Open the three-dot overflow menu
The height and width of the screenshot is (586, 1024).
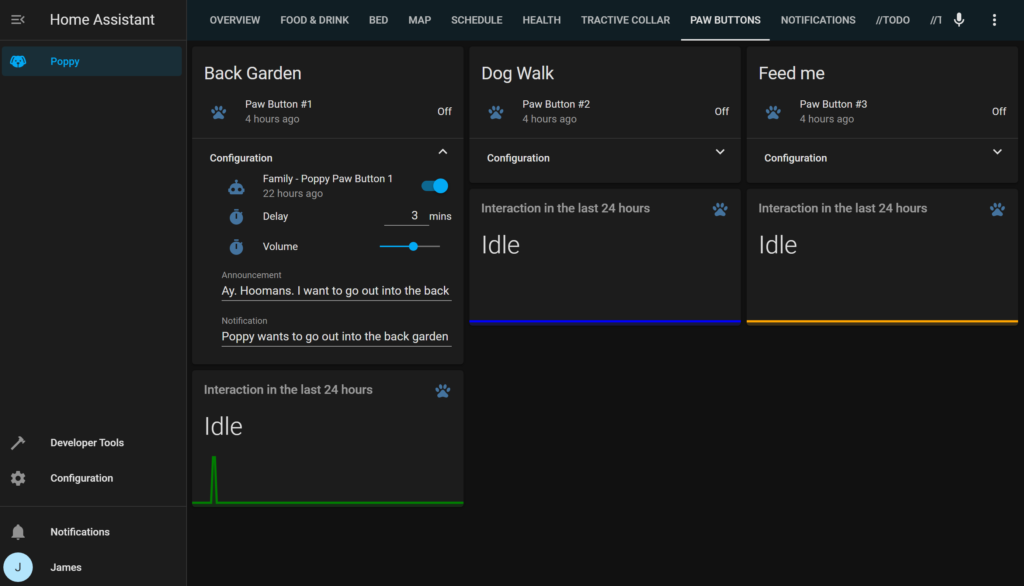click(993, 20)
